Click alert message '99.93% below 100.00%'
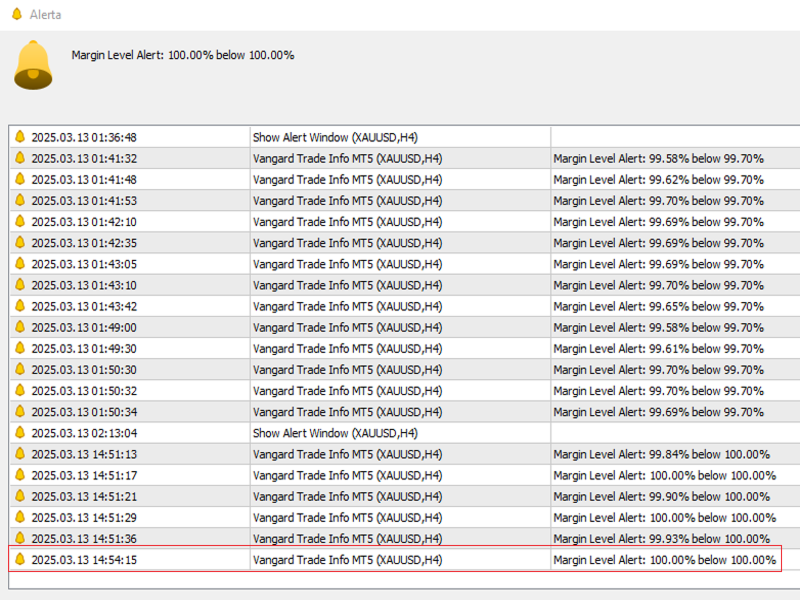Screen dimensions: 800x600 661,539
